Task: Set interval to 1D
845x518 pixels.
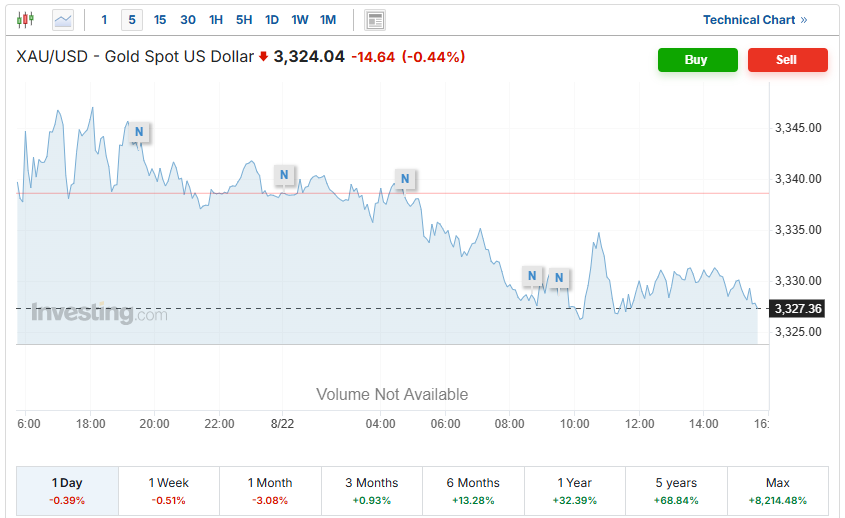Action: (272, 20)
